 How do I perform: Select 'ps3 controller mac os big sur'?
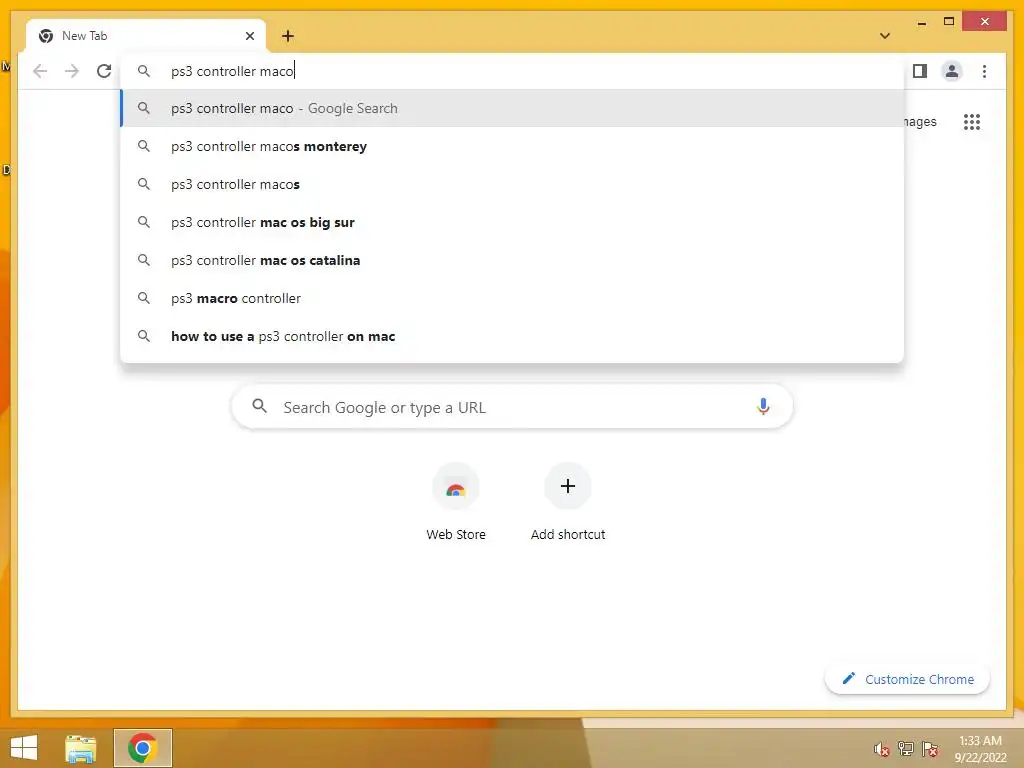513,222
